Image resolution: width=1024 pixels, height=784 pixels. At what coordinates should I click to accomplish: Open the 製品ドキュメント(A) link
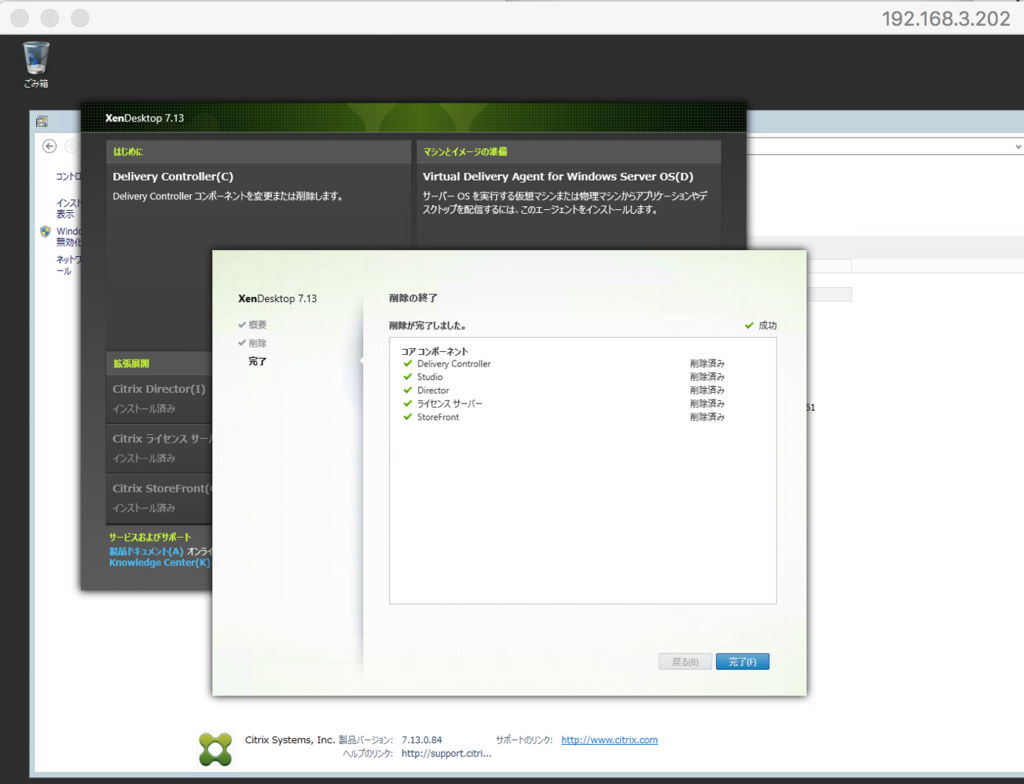[146, 551]
